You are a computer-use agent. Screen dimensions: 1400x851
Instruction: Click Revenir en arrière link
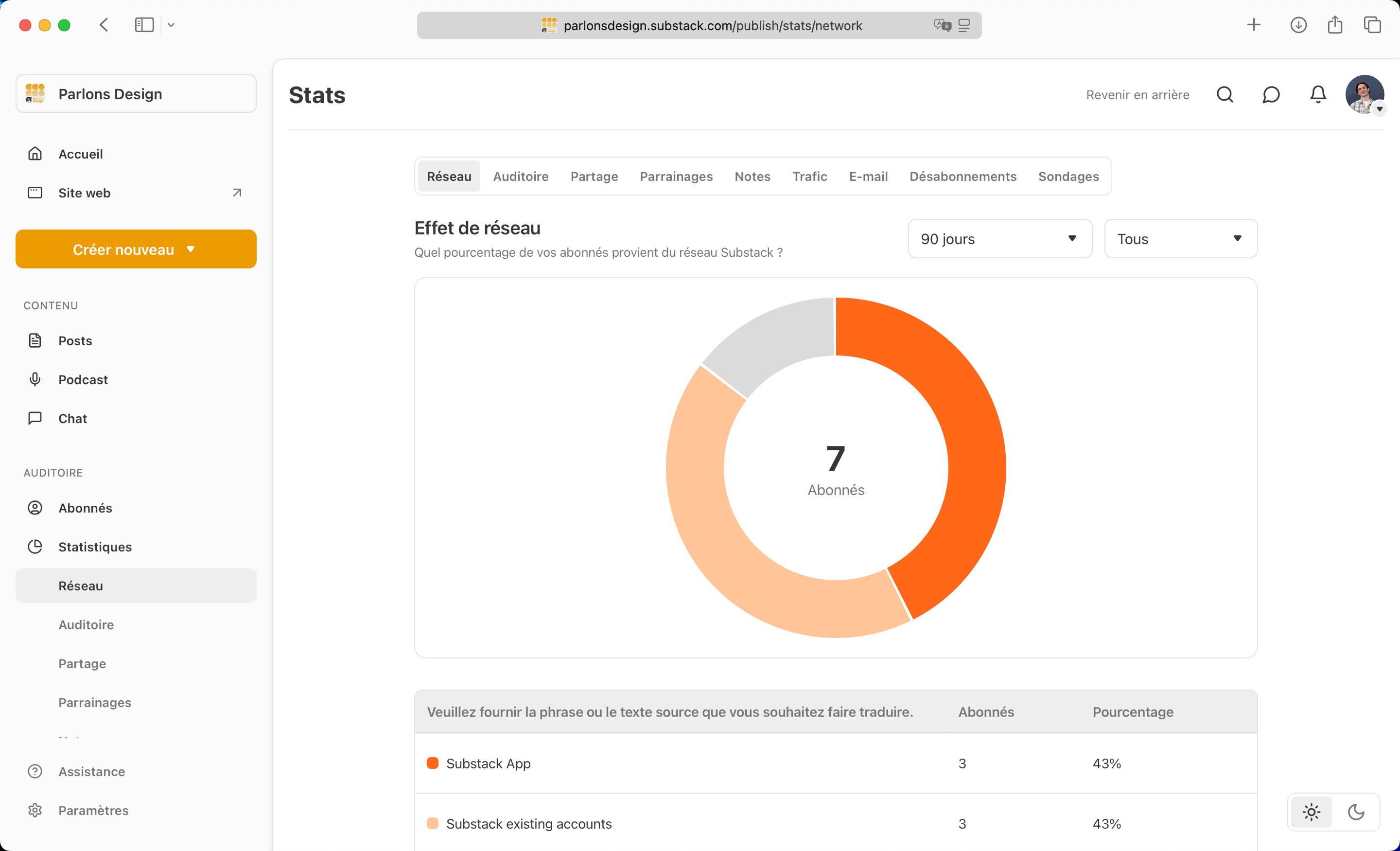(x=1137, y=94)
